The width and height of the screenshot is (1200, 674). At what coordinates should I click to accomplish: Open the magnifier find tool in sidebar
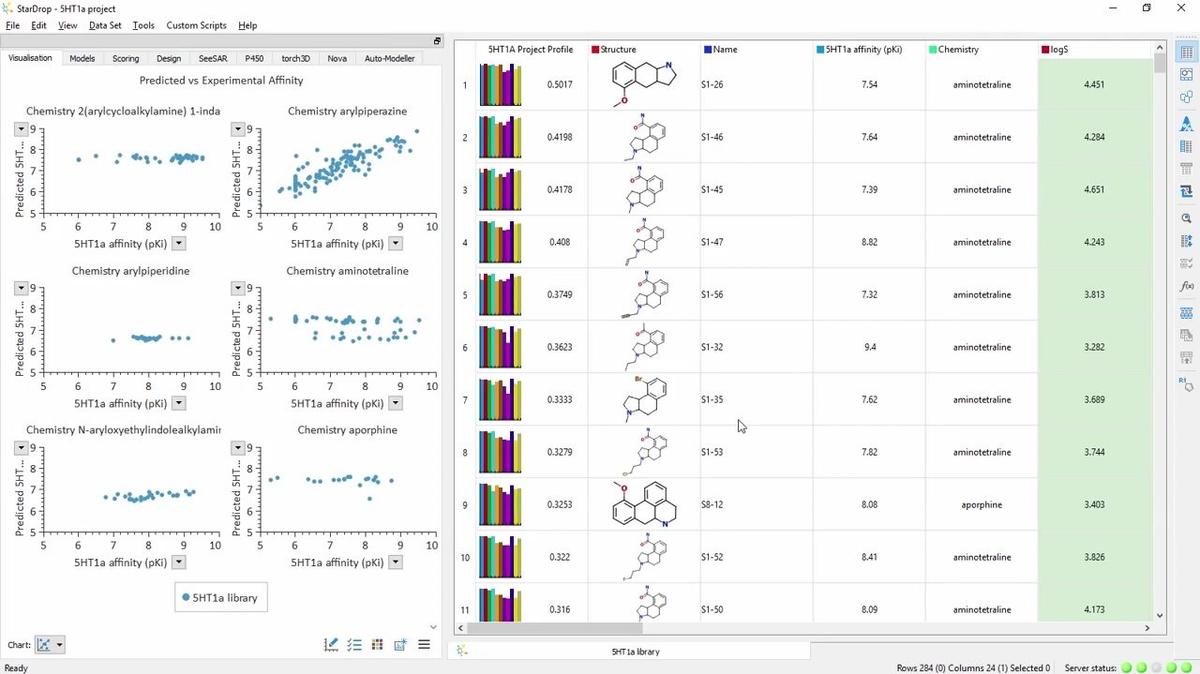(x=1186, y=217)
